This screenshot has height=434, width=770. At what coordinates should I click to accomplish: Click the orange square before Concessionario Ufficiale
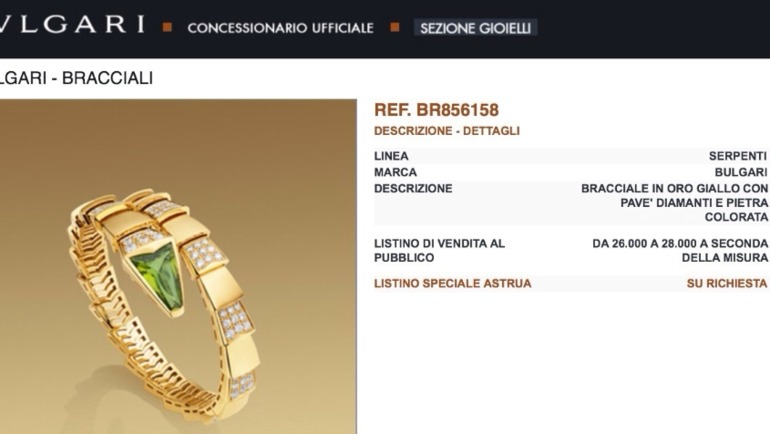[x=167, y=27]
